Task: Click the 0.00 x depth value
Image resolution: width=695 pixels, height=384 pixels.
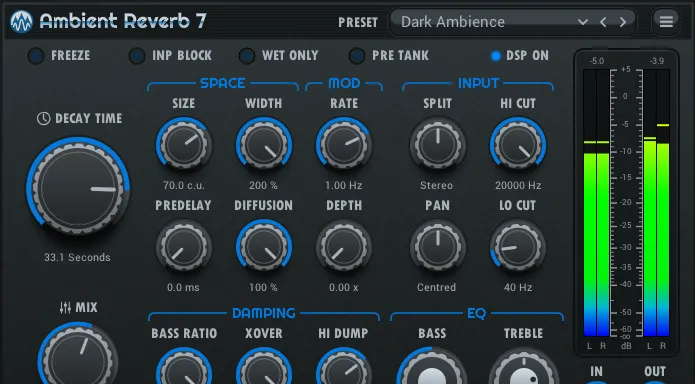Action: (x=344, y=287)
